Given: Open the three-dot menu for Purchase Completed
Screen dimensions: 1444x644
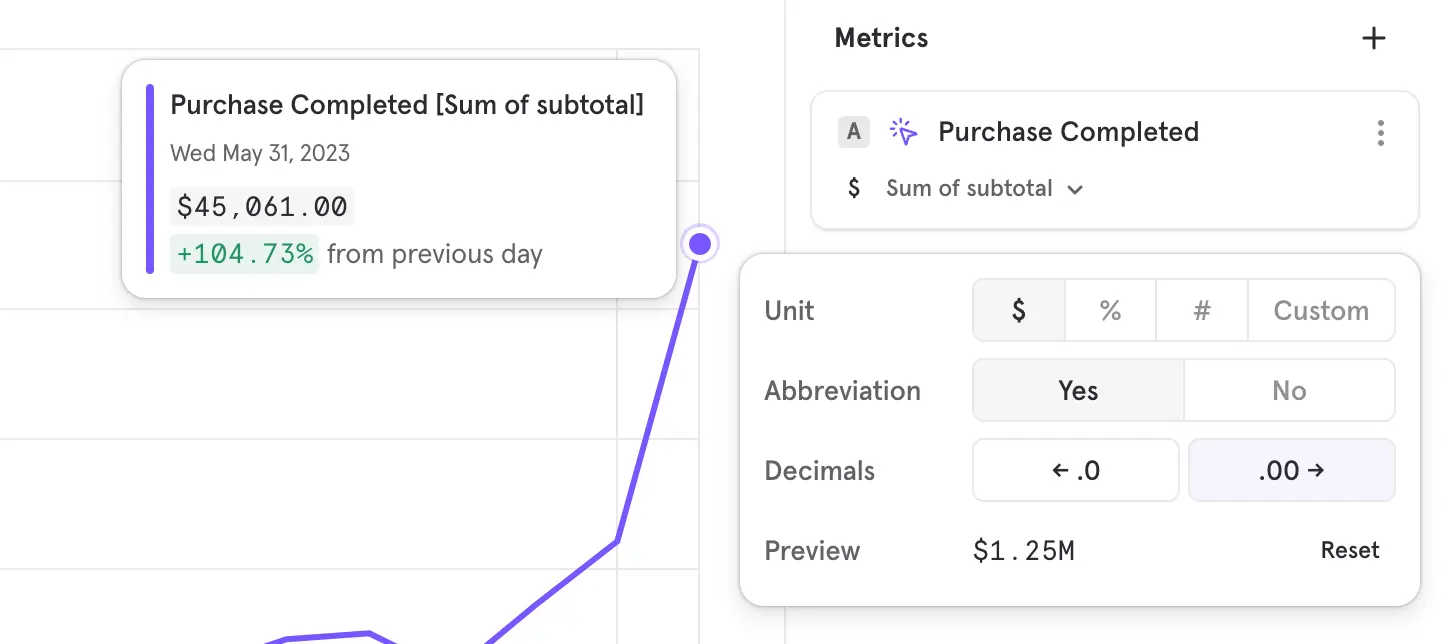Looking at the screenshot, I should (x=1381, y=132).
